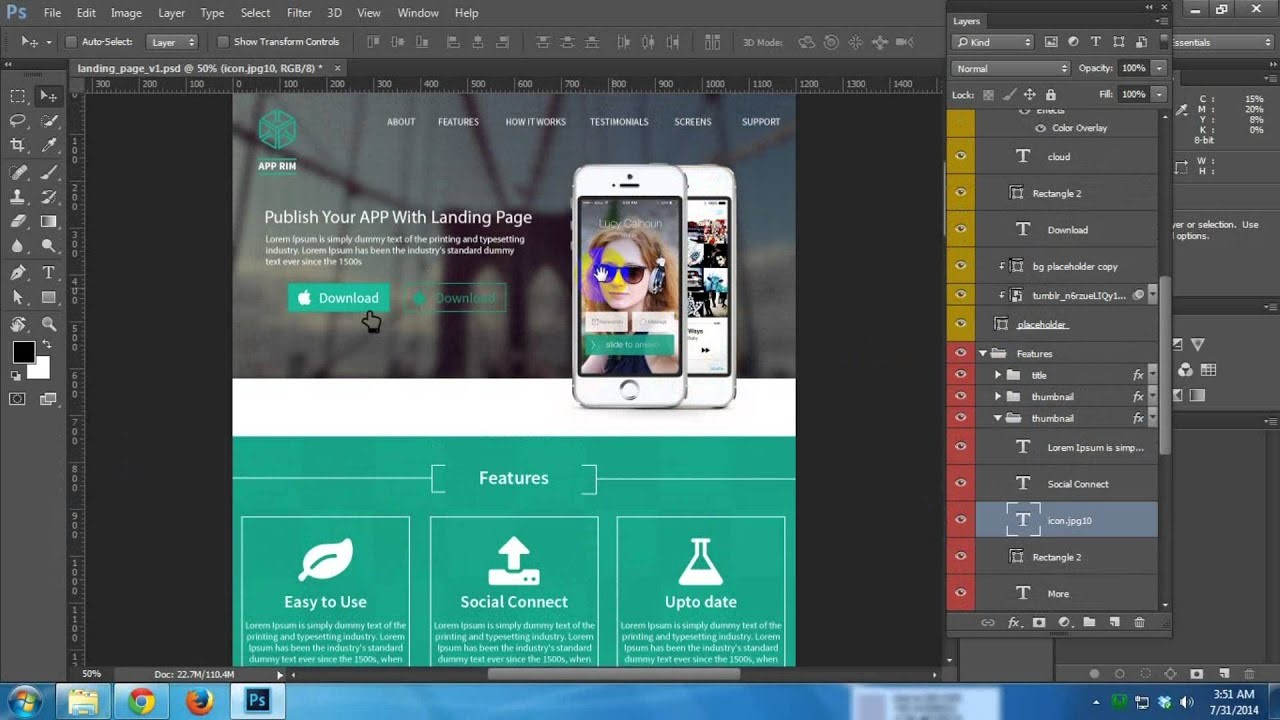The width and height of the screenshot is (1280, 720).
Task: Open the Add layer style menu
Action: click(1013, 622)
